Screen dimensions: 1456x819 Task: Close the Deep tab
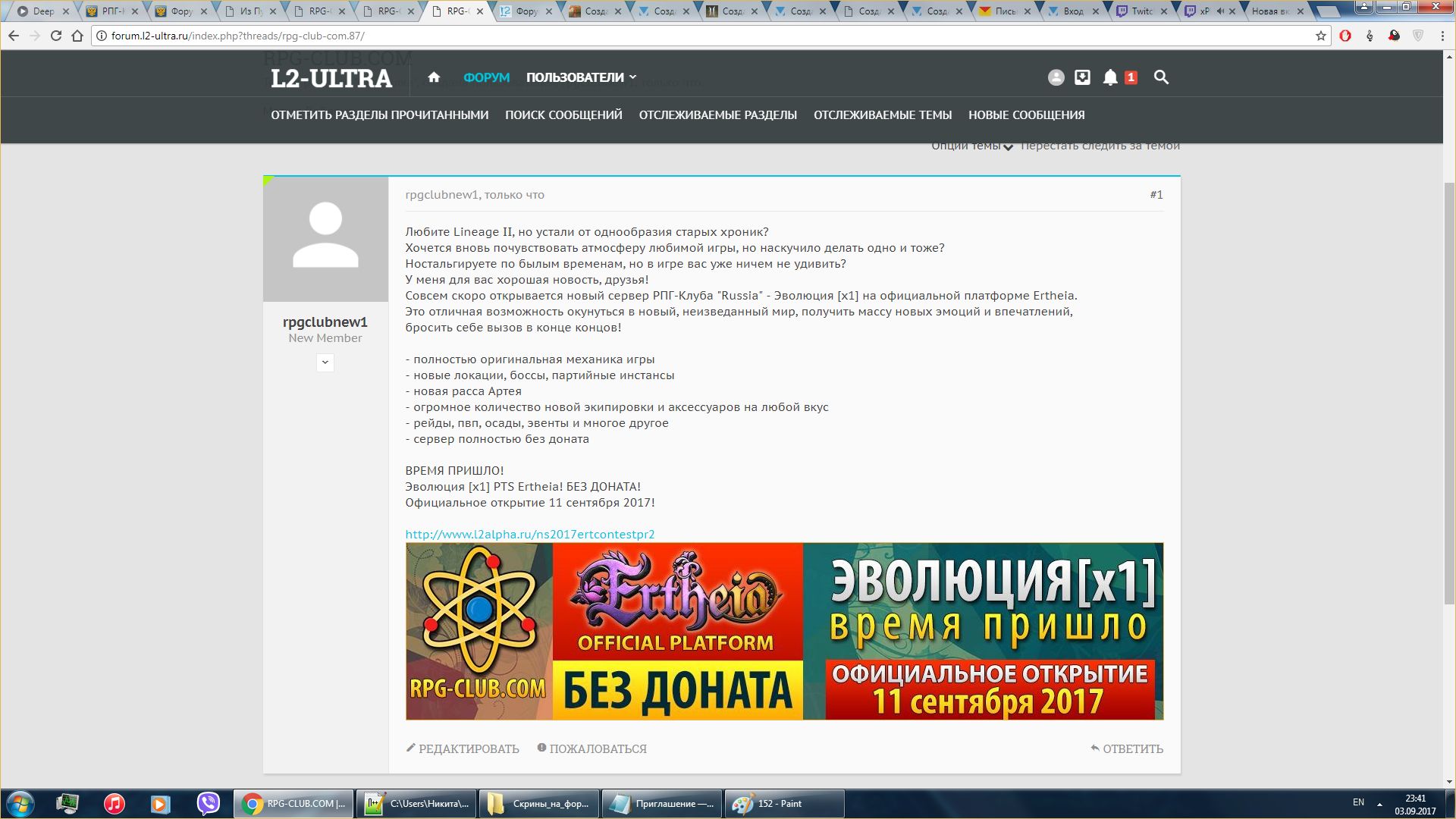click(65, 11)
